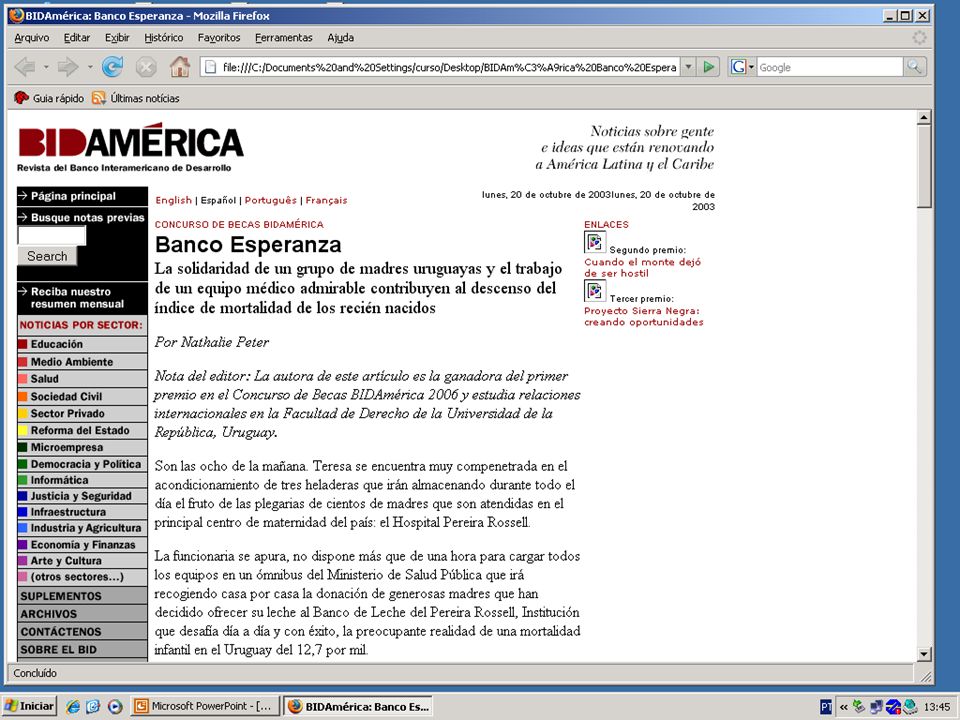Image resolution: width=960 pixels, height=720 pixels.
Task: Launch Internet Explorer from quick launch
Action: tap(73, 706)
